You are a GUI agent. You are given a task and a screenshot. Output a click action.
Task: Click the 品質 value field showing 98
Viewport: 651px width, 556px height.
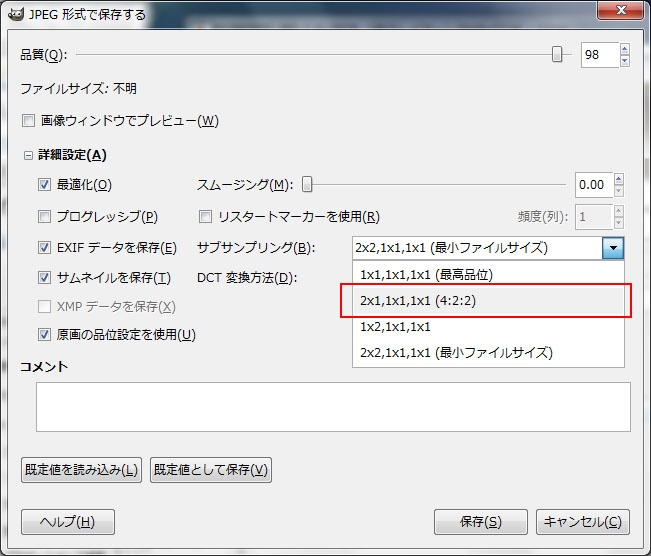[x=600, y=54]
